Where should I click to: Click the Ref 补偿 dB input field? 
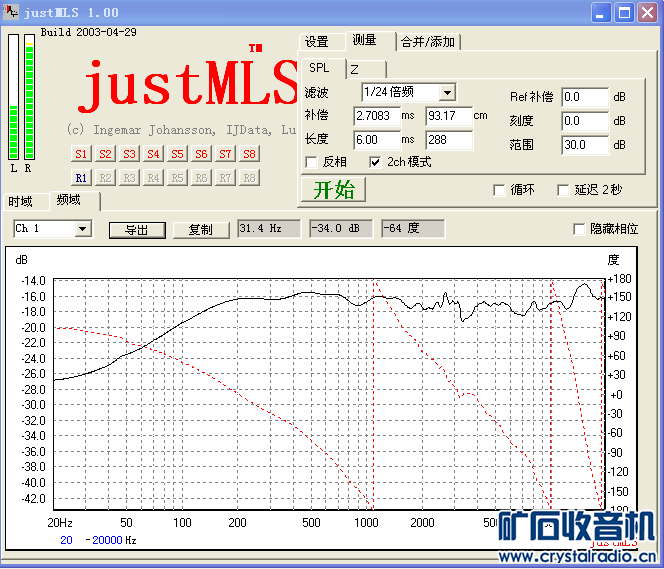585,97
